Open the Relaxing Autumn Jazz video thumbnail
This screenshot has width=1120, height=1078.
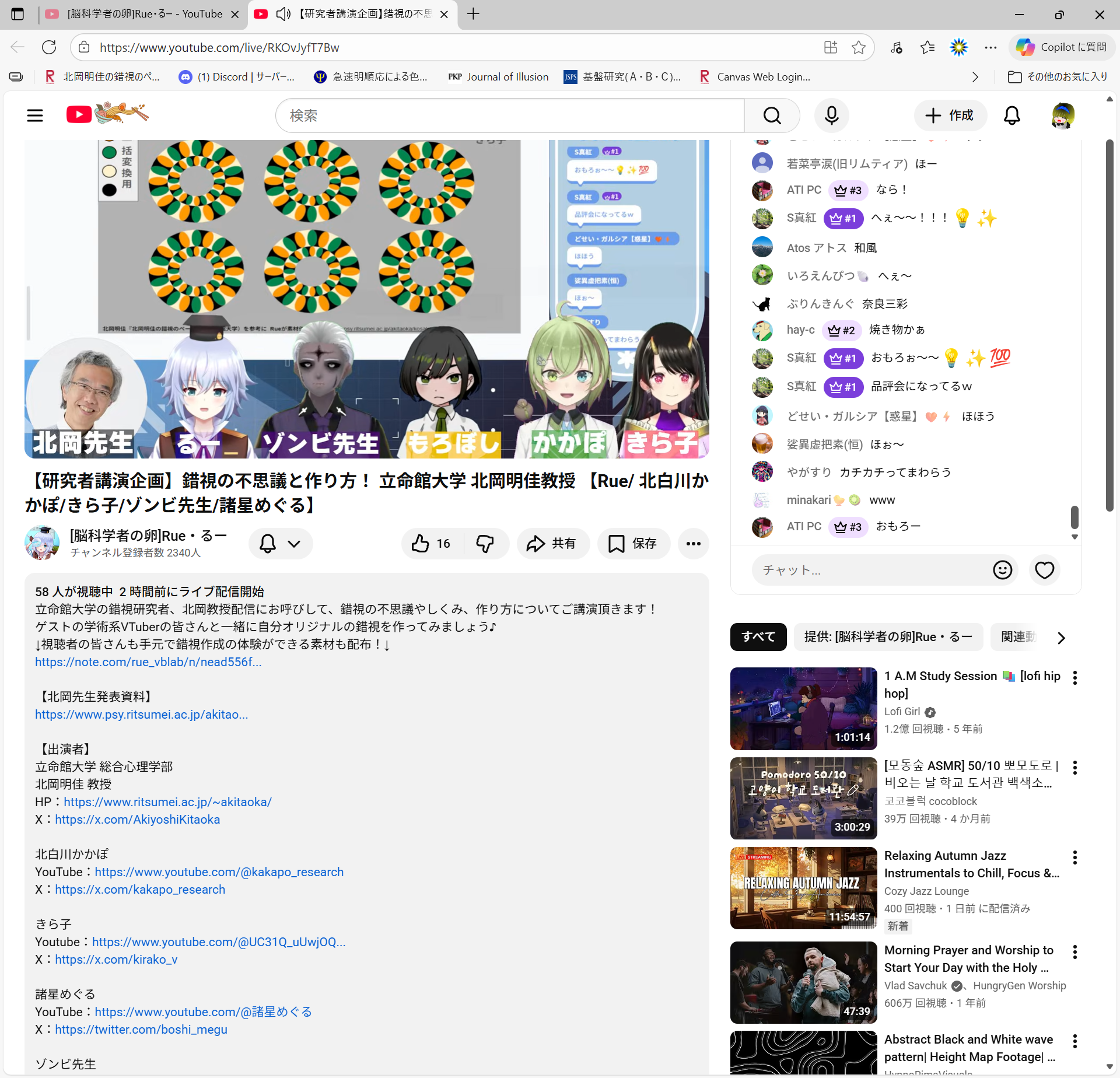803,888
